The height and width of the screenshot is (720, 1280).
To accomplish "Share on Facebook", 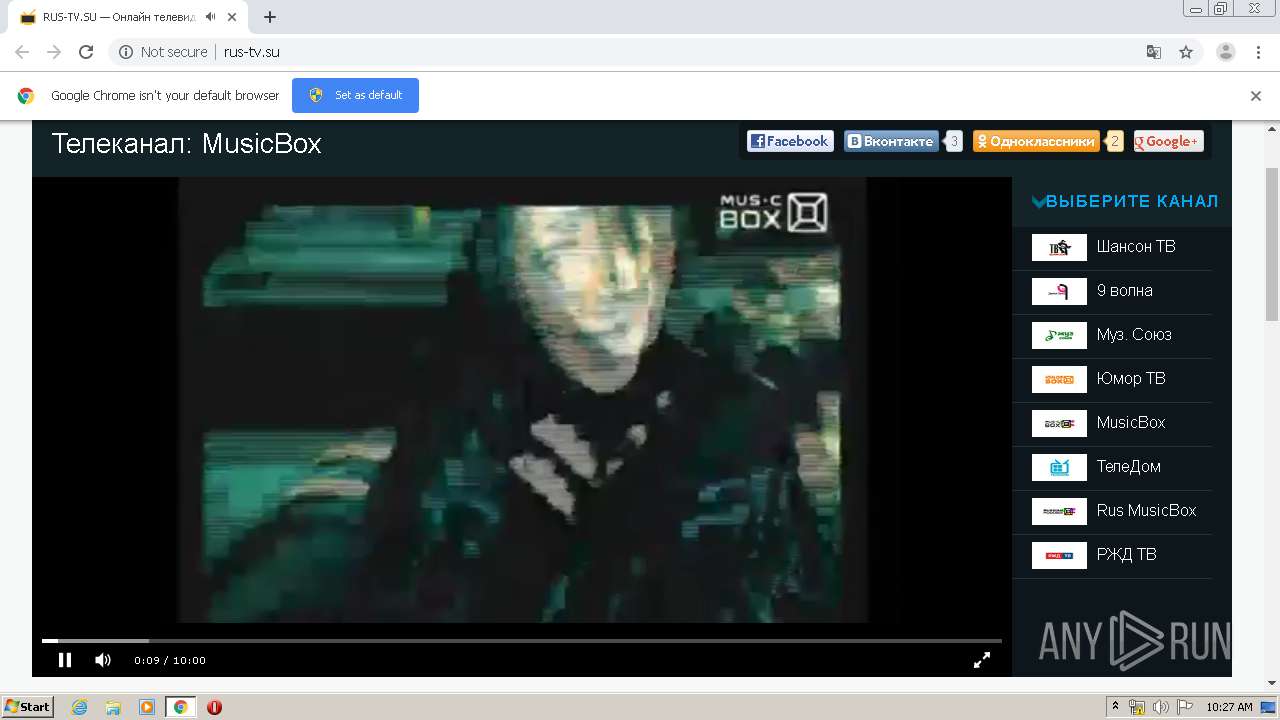I will pyautogui.click(x=790, y=141).
